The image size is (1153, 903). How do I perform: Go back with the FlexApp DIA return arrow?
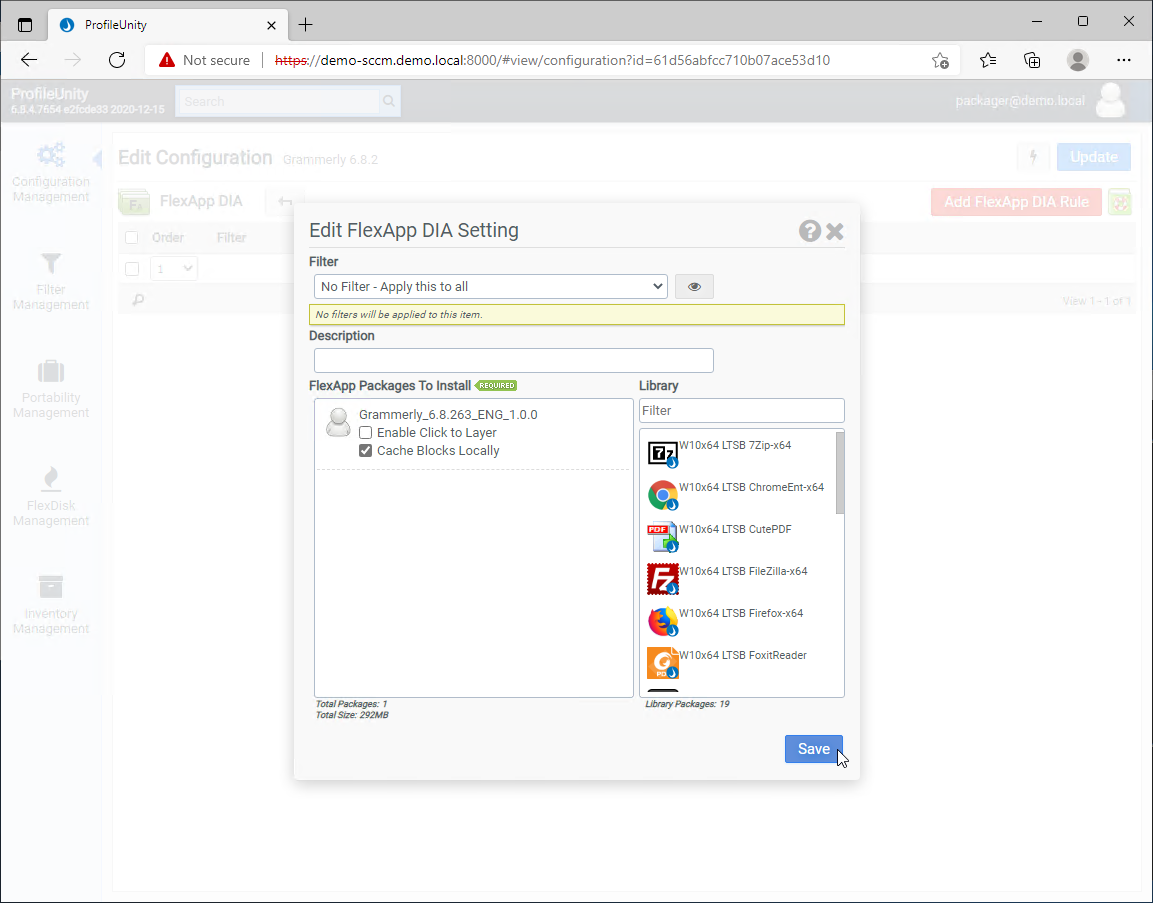coord(285,201)
